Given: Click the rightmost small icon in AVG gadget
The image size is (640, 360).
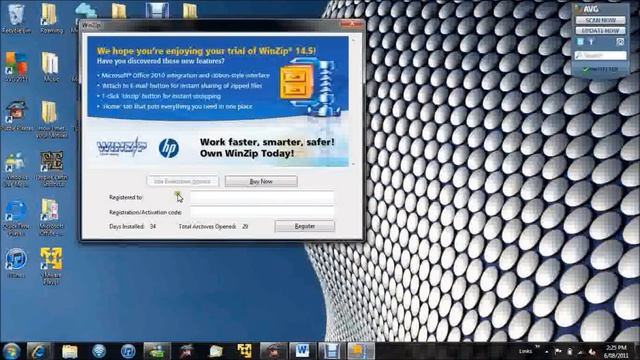Looking at the screenshot, I should [620, 42].
